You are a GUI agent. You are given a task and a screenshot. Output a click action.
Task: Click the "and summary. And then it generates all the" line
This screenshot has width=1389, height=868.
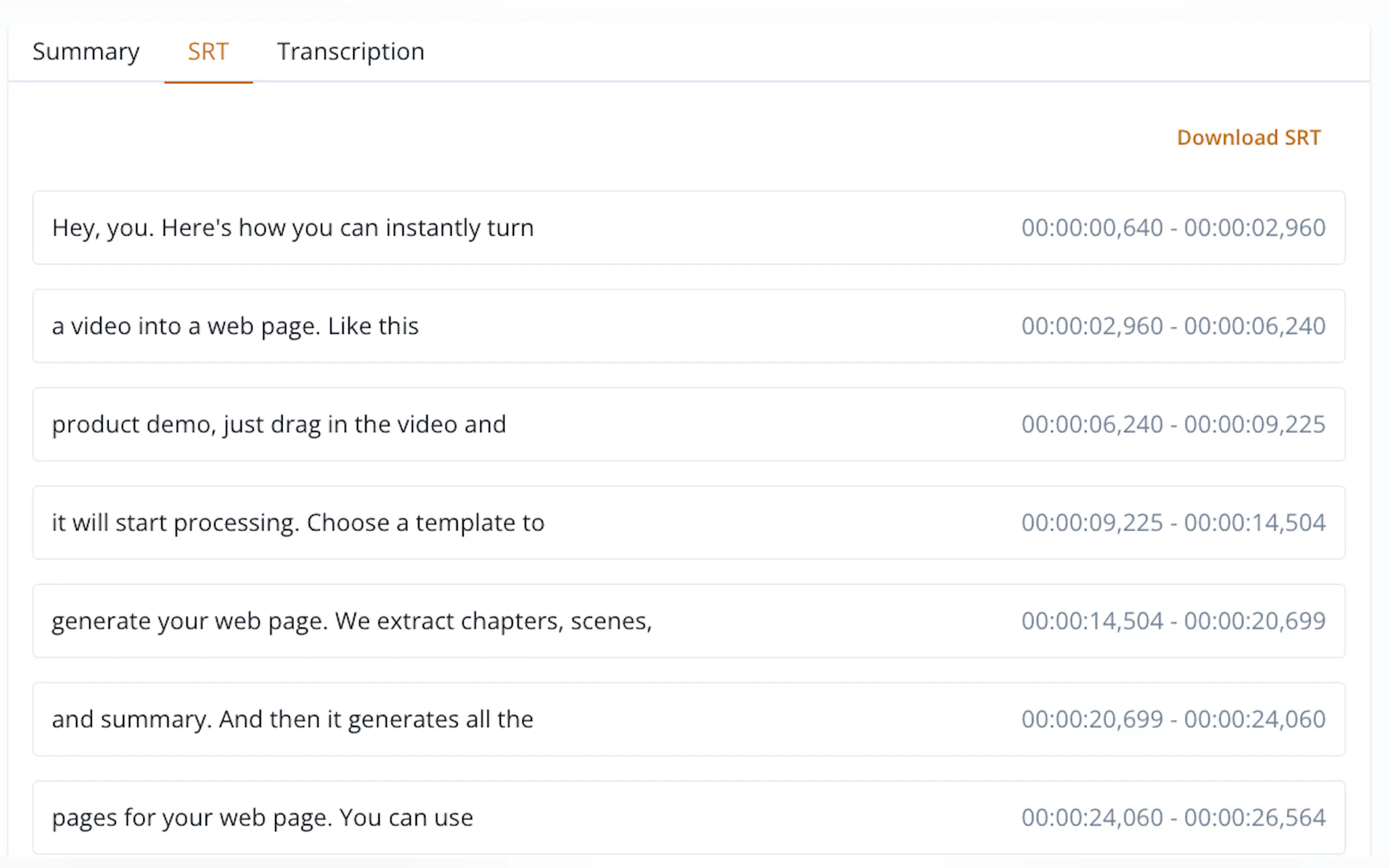pyautogui.click(x=293, y=719)
